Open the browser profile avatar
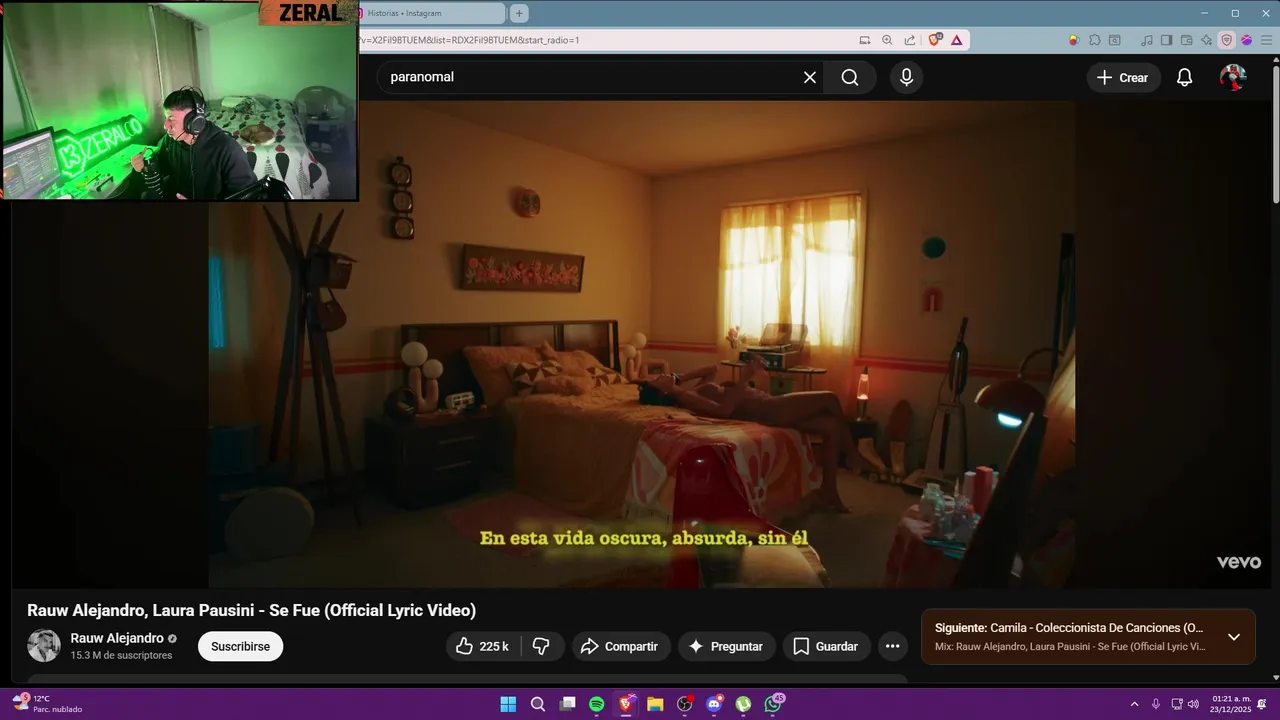1280x720 pixels. tap(1246, 40)
